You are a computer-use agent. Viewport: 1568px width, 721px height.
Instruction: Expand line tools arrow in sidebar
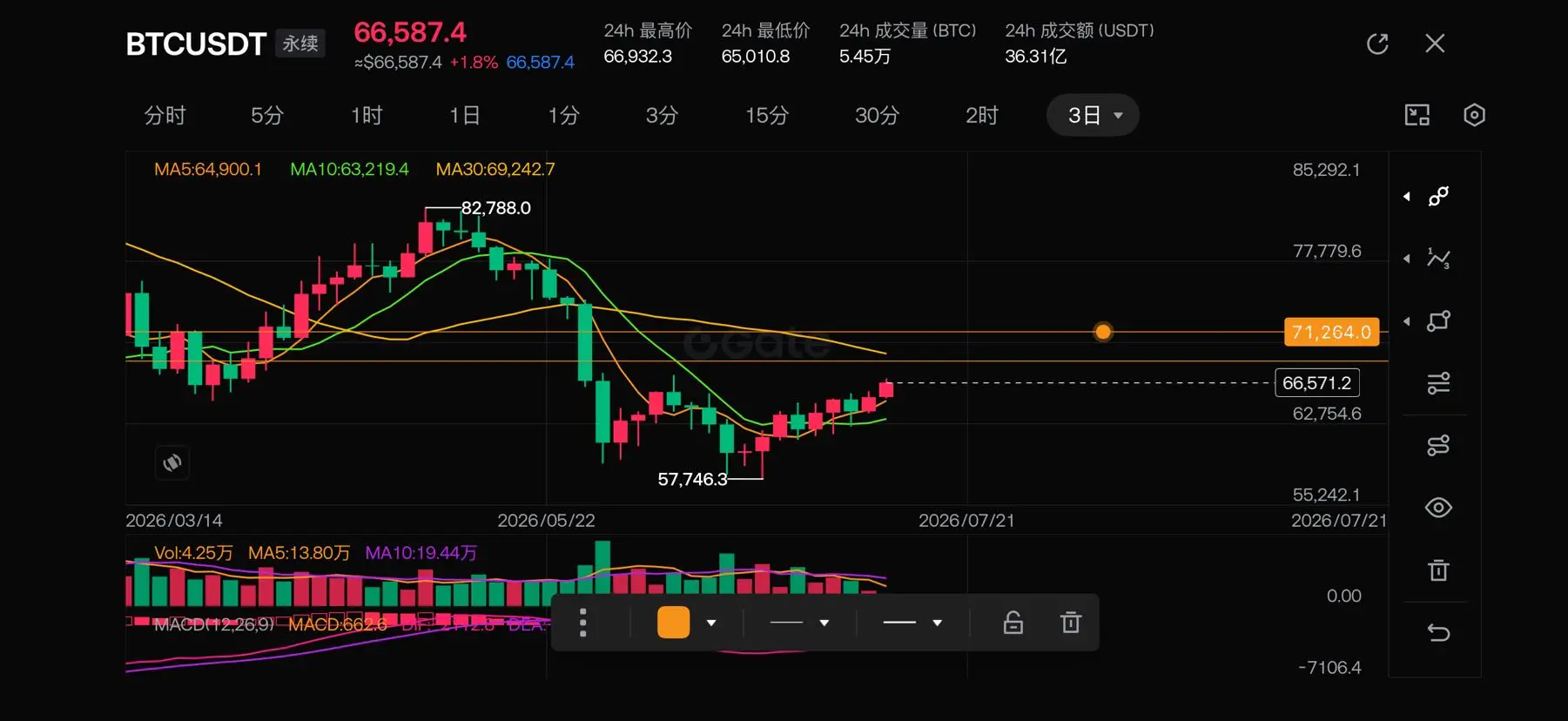(x=1407, y=197)
